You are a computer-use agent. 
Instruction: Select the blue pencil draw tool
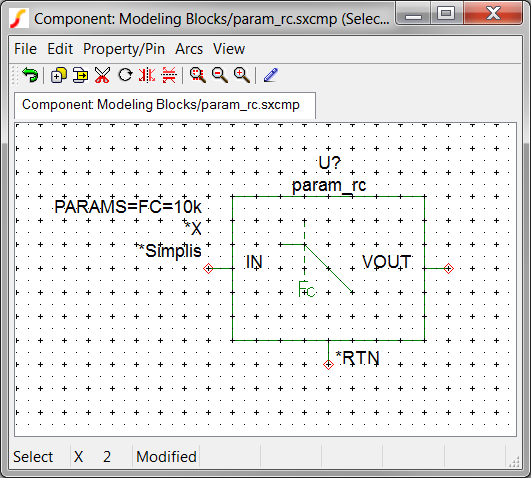click(x=271, y=75)
